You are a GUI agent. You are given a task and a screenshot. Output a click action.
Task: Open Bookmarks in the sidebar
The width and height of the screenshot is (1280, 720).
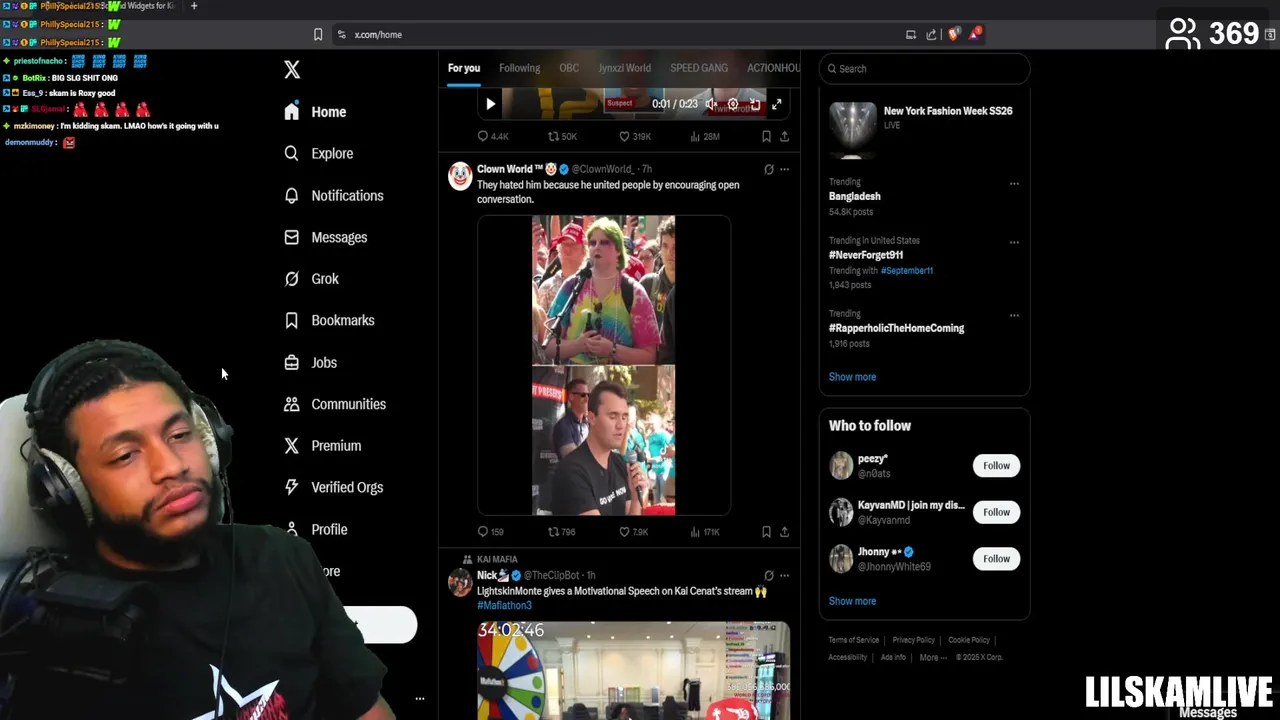329,320
